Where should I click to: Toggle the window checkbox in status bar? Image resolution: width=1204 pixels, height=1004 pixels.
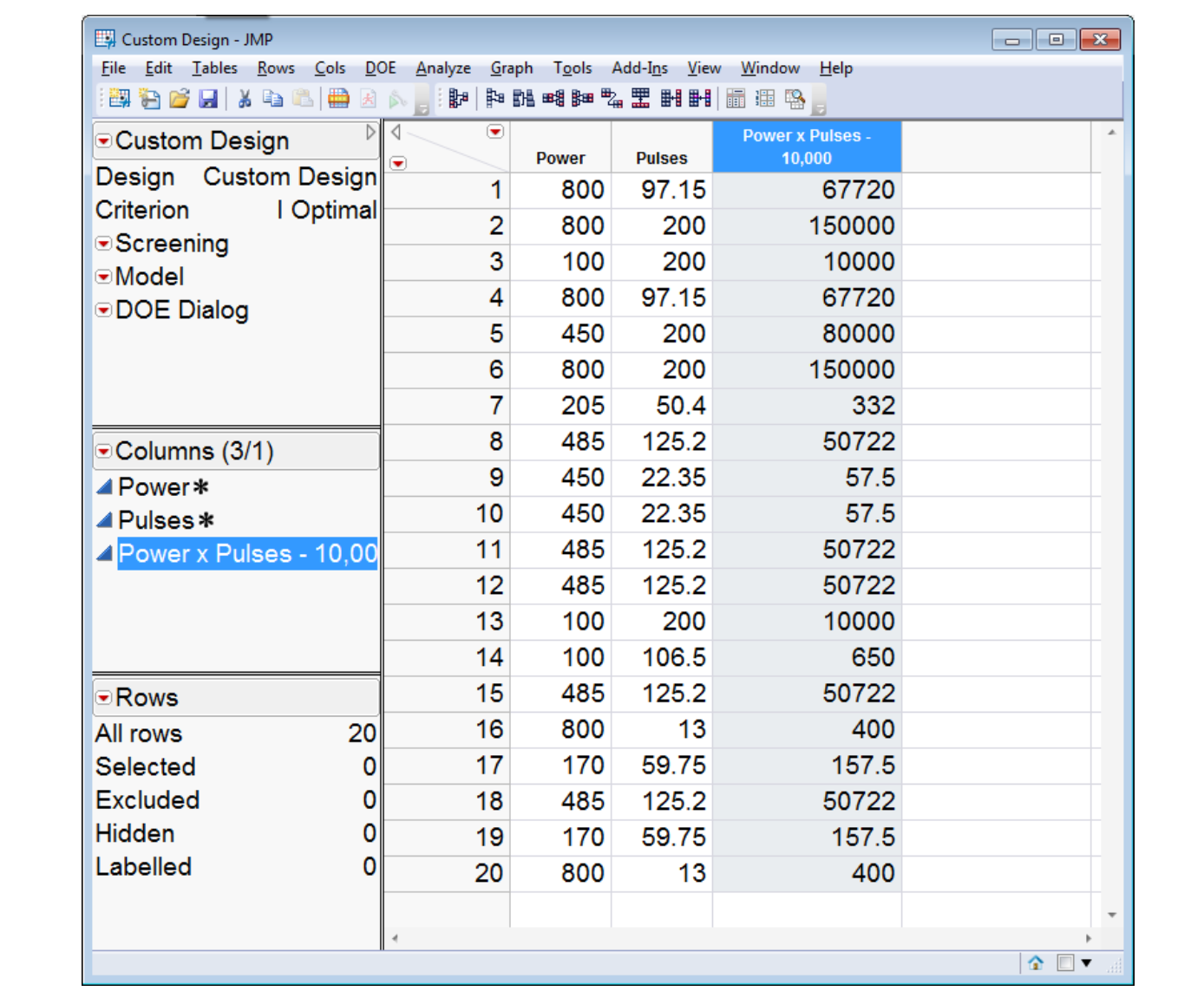pyautogui.click(x=1066, y=962)
